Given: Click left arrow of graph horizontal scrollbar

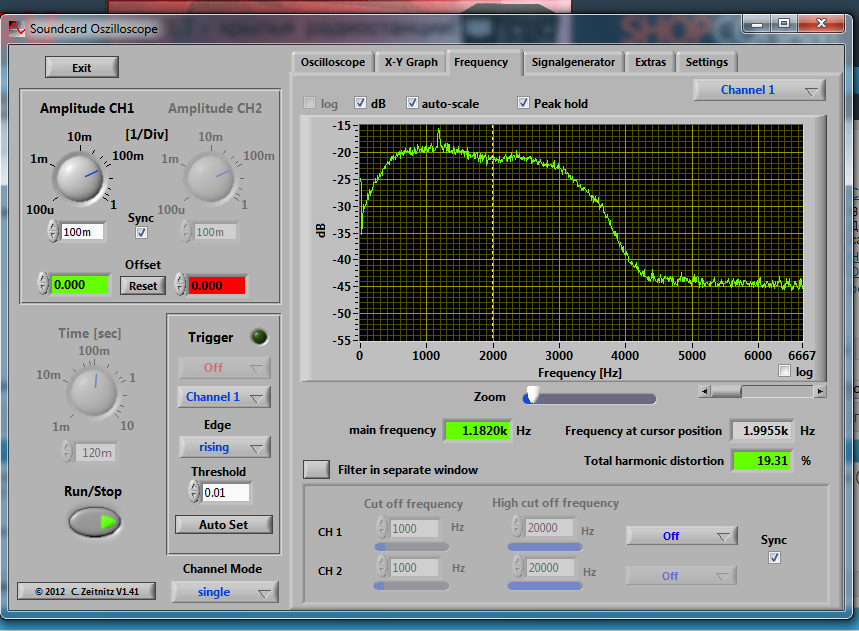Looking at the screenshot, I should click(705, 391).
